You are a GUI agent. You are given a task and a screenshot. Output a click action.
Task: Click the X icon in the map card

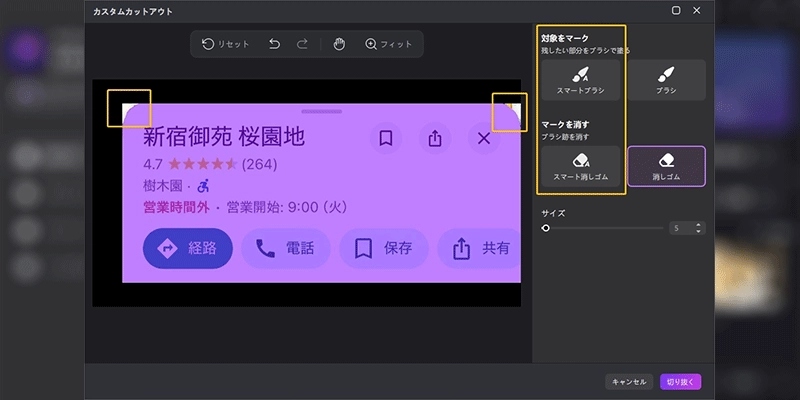(x=484, y=138)
